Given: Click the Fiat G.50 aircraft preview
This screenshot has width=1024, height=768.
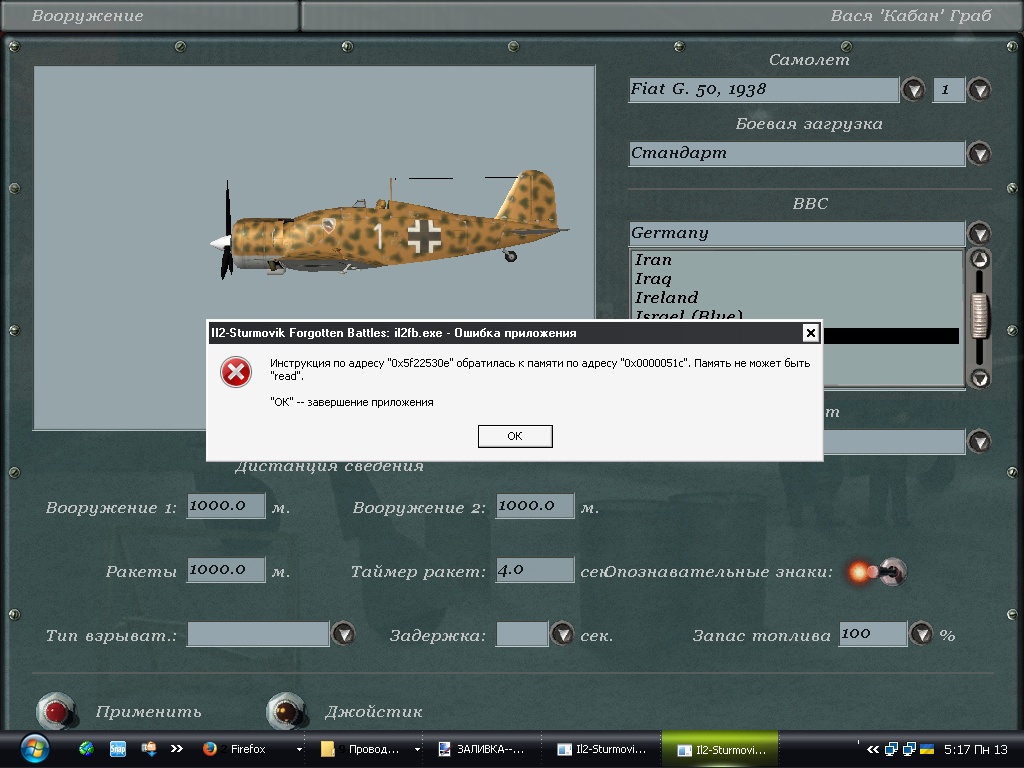Looking at the screenshot, I should [389, 225].
